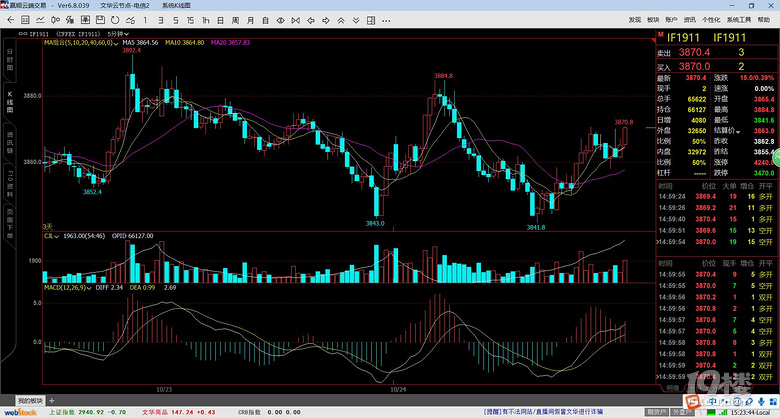Viewport: 780px width, 418px height.
Task: Click the 持仓 66127 value
Action: click(696, 109)
